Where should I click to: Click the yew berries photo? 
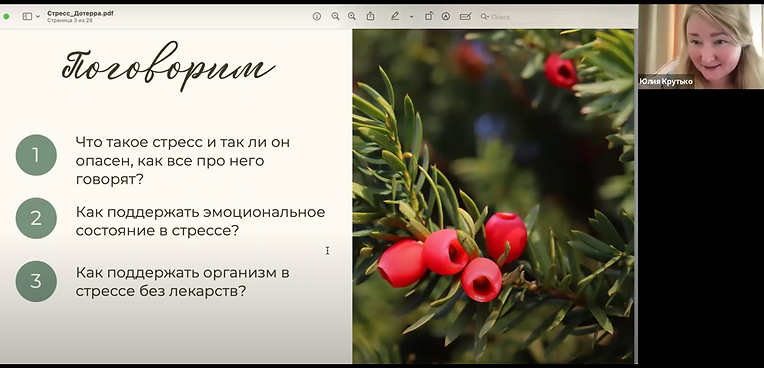coord(494,196)
